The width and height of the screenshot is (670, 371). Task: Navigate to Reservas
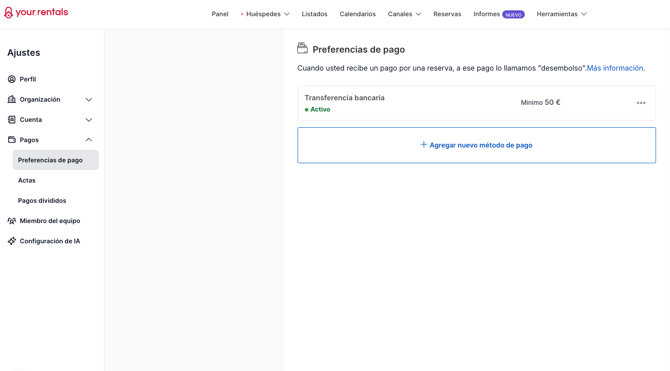pyautogui.click(x=447, y=14)
